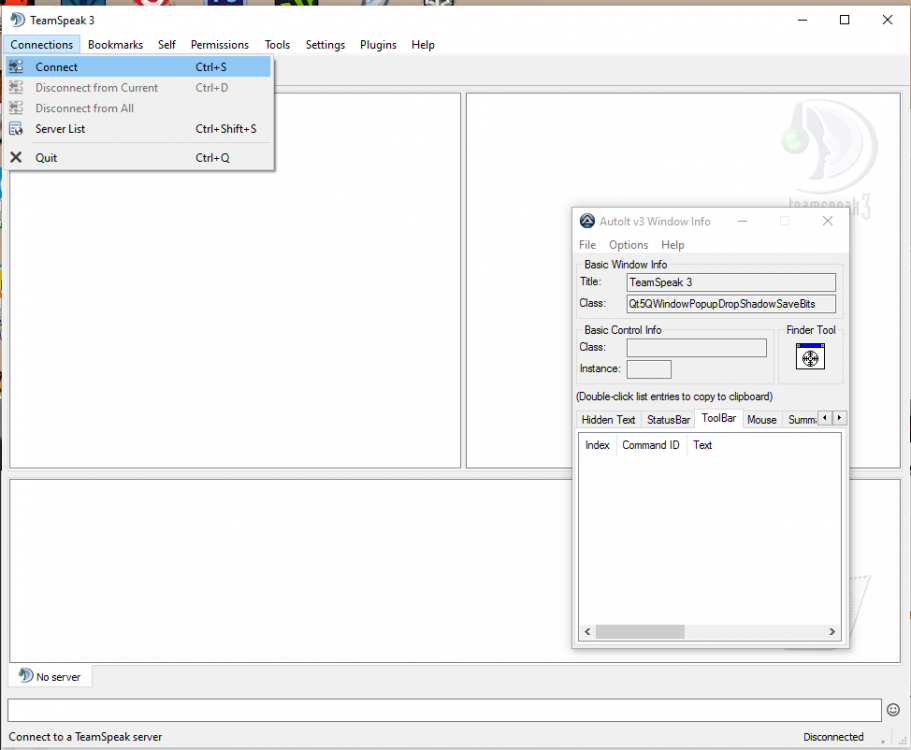
Task: Click status text 'Connect to a TeamSpeak server'
Action: coord(85,737)
